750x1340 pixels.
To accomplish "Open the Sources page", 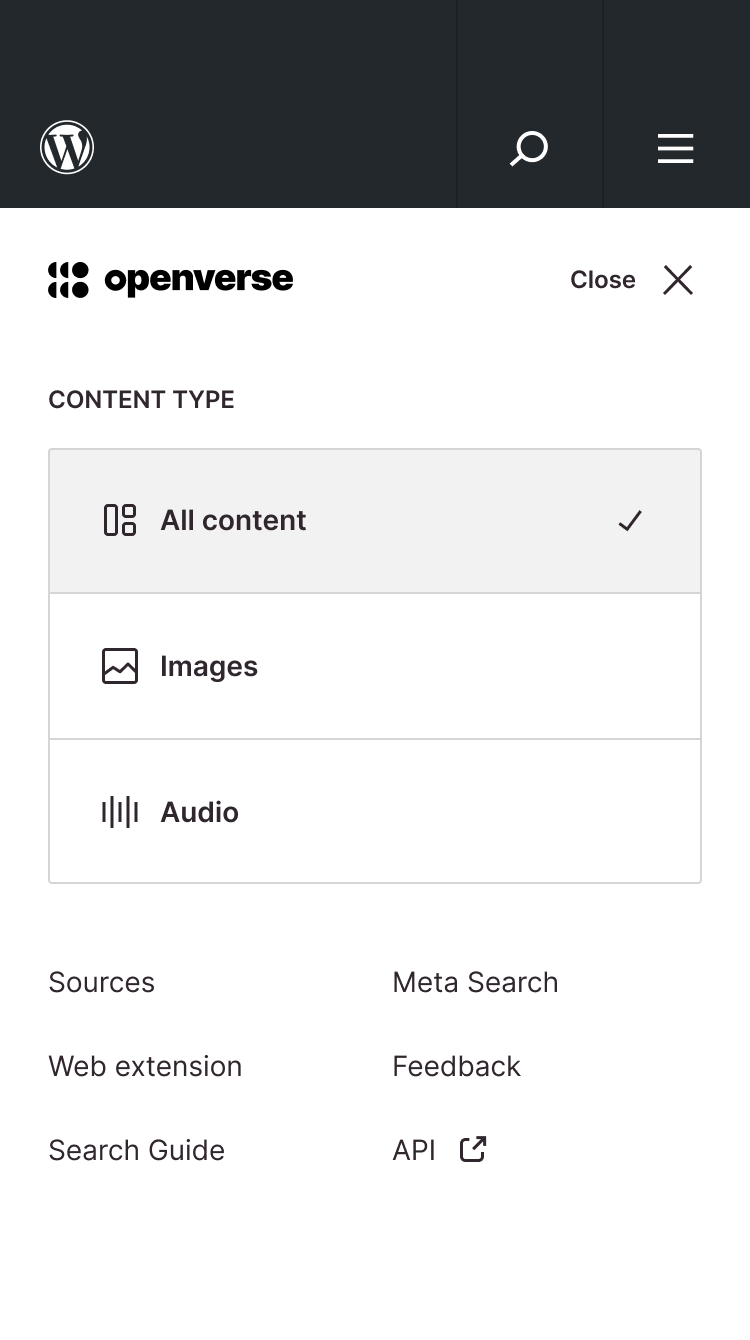I will pos(101,982).
